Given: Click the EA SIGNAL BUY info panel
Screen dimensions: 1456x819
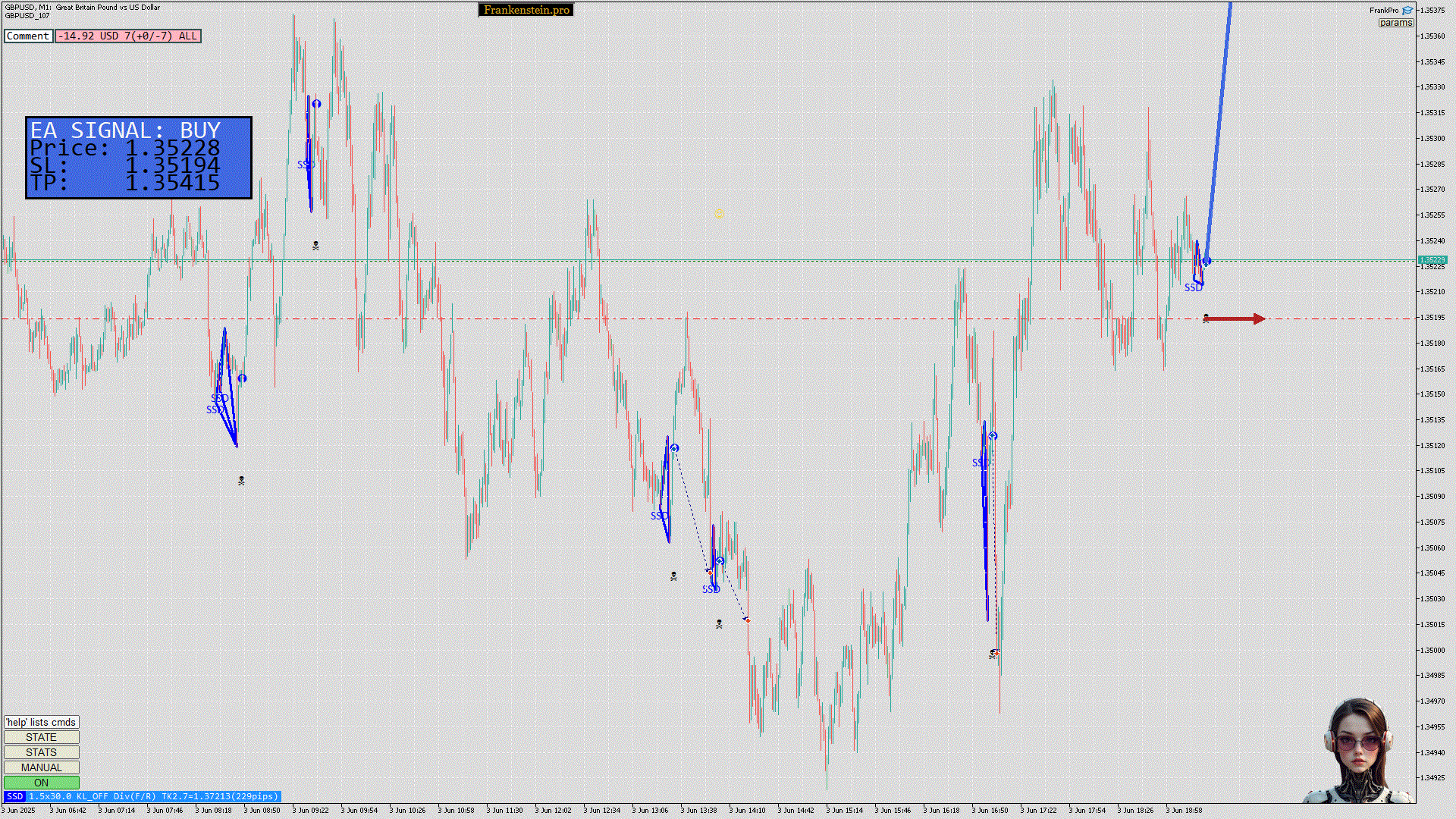Looking at the screenshot, I should [x=139, y=158].
